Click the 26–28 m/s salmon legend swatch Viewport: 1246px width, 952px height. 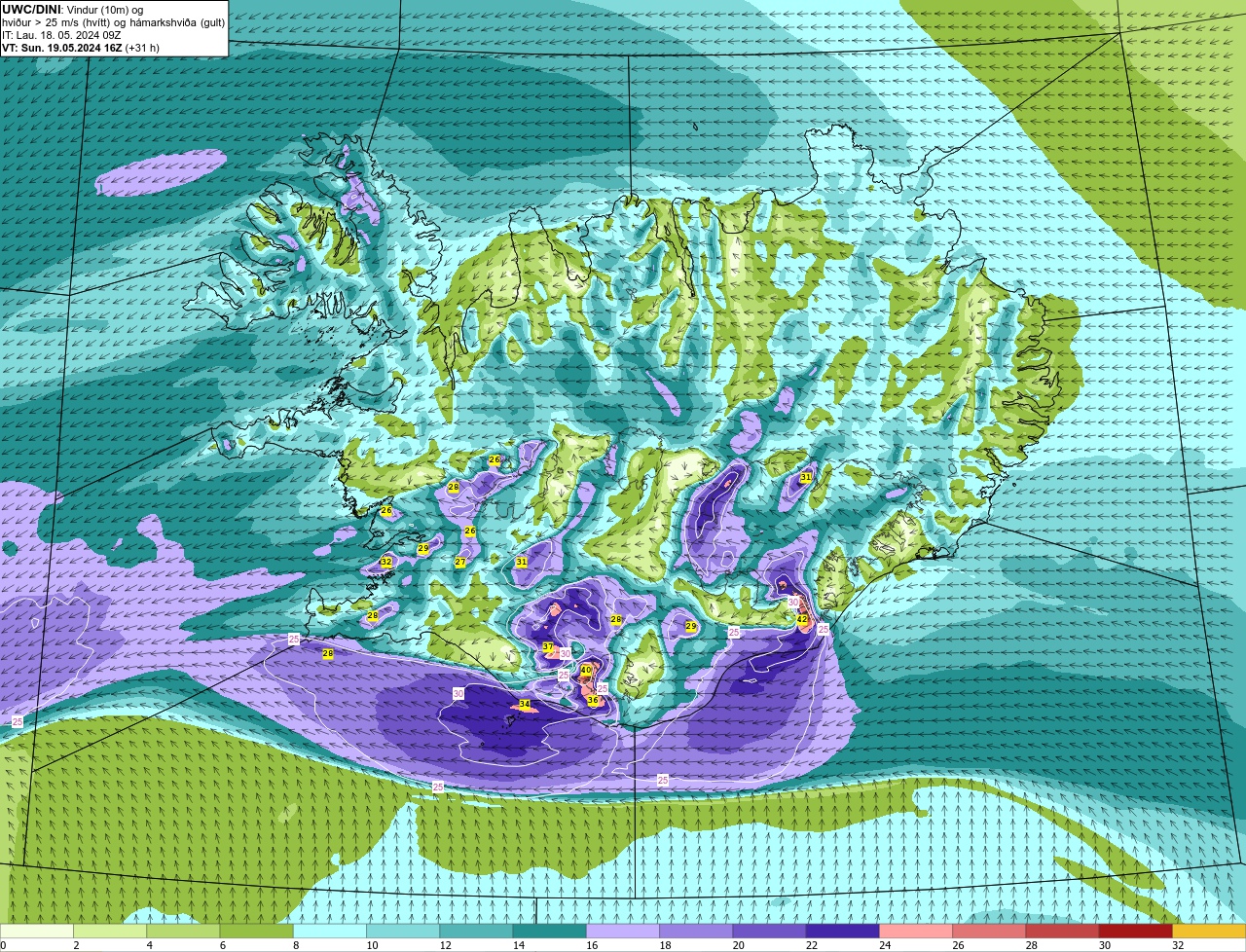coord(989,932)
